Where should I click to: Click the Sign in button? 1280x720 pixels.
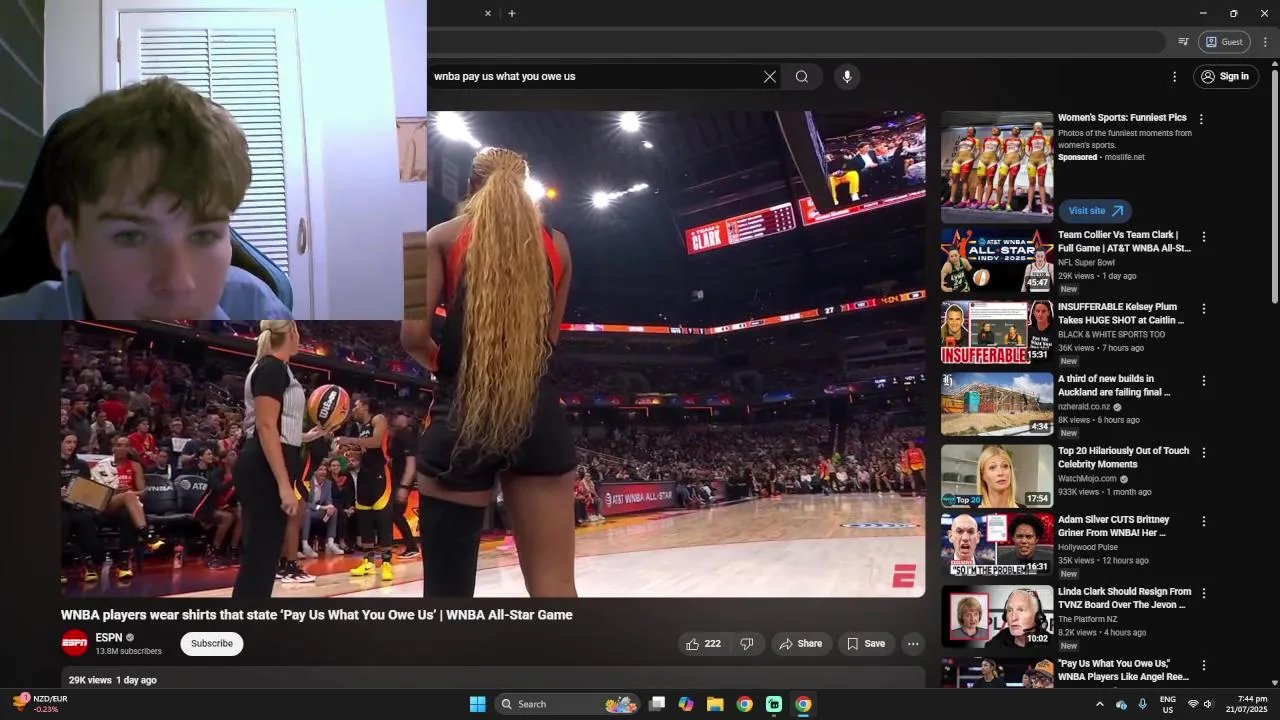(1225, 76)
